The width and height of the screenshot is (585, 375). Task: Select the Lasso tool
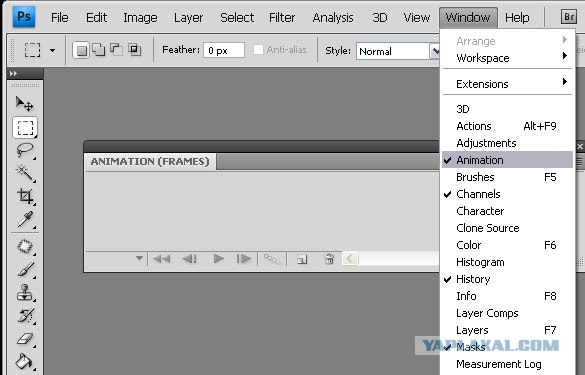point(25,150)
